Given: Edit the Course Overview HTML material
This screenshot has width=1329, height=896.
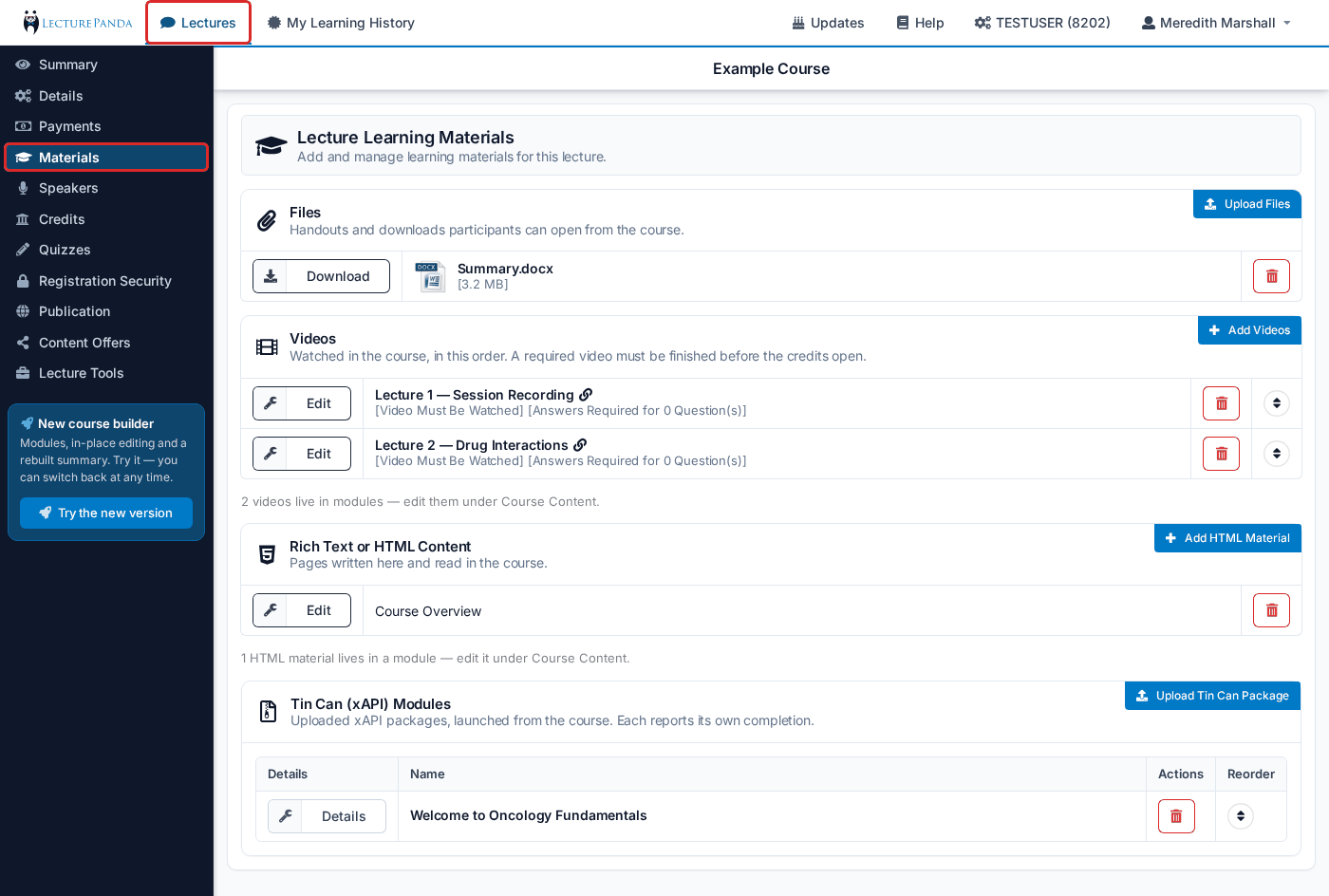Looking at the screenshot, I should coord(302,610).
